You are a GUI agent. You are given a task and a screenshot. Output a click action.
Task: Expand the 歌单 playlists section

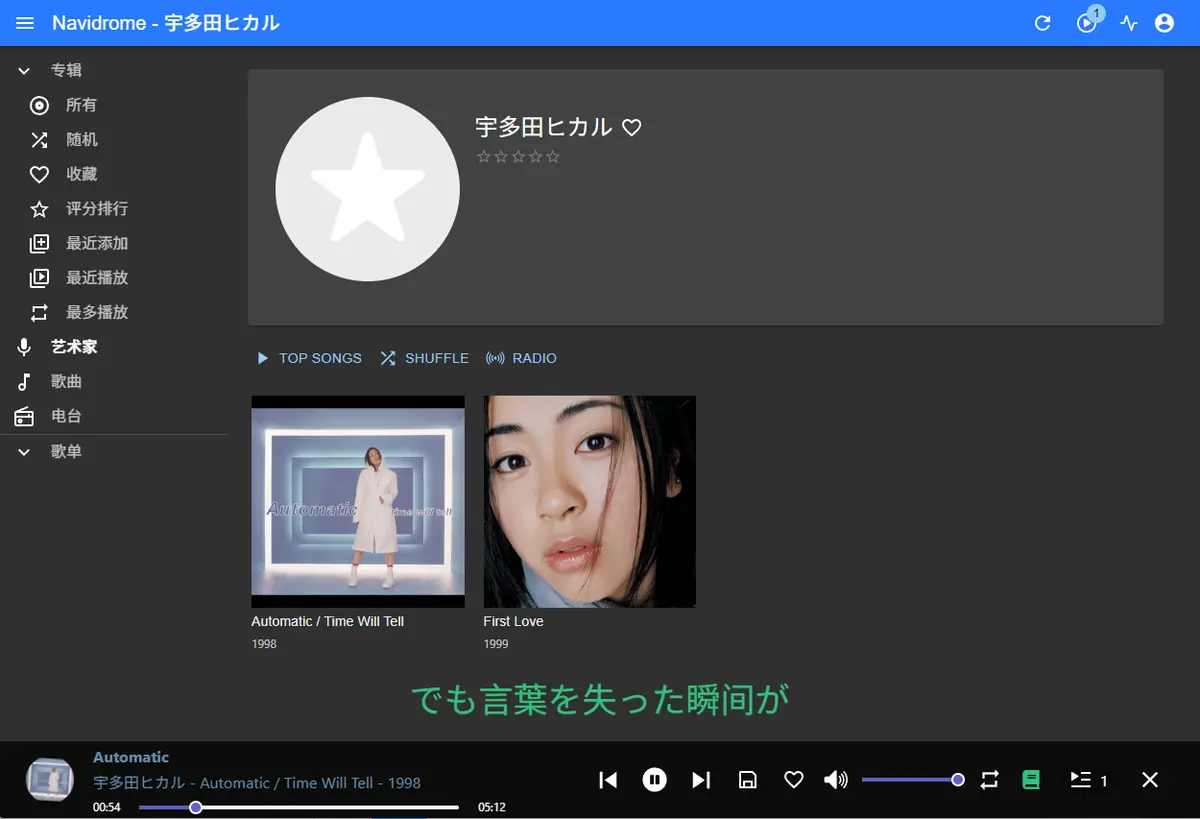pyautogui.click(x=114, y=452)
